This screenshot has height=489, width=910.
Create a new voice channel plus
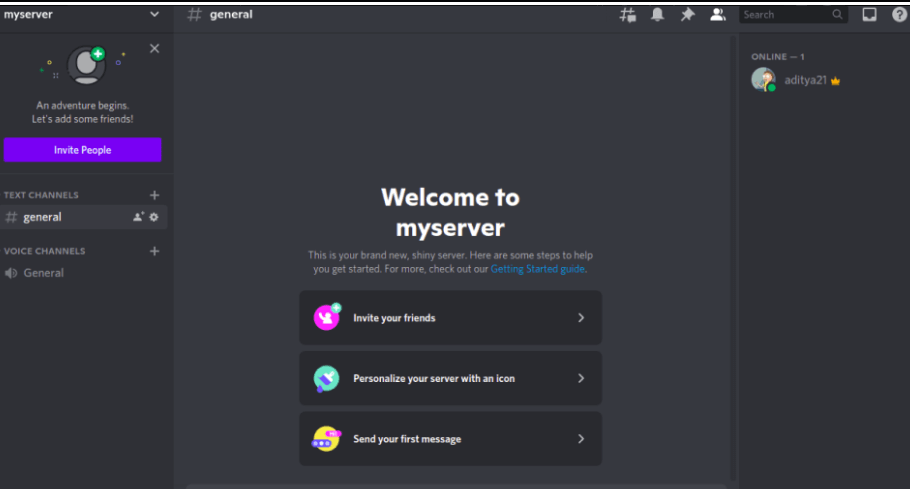tap(154, 251)
